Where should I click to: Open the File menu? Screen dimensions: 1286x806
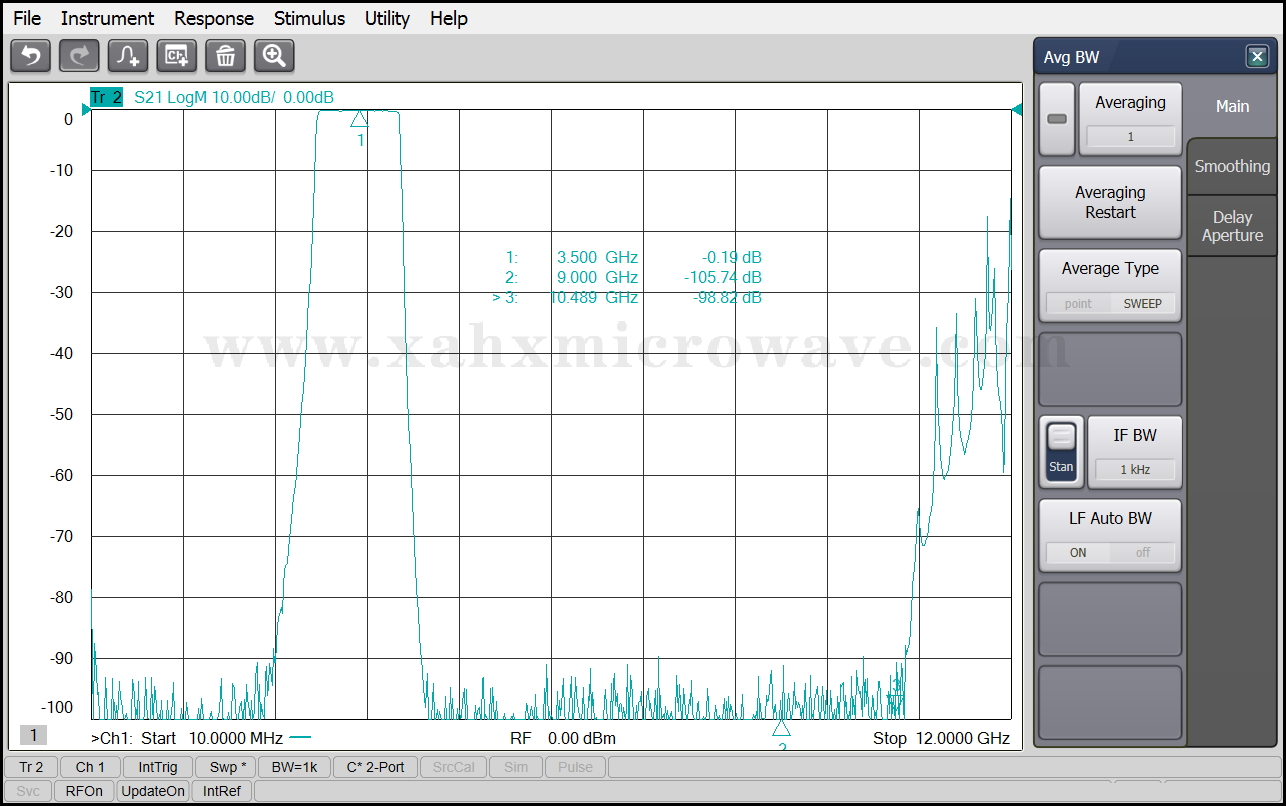(27, 18)
